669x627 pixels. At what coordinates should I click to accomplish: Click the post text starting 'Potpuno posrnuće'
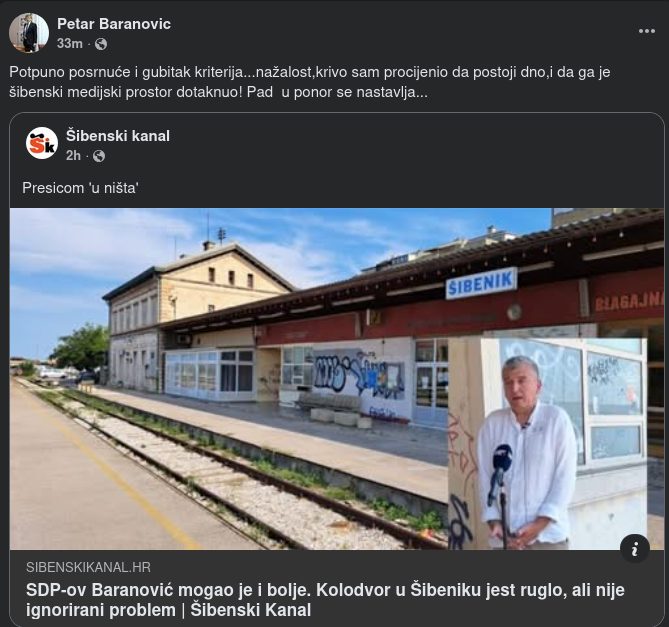[x=310, y=82]
